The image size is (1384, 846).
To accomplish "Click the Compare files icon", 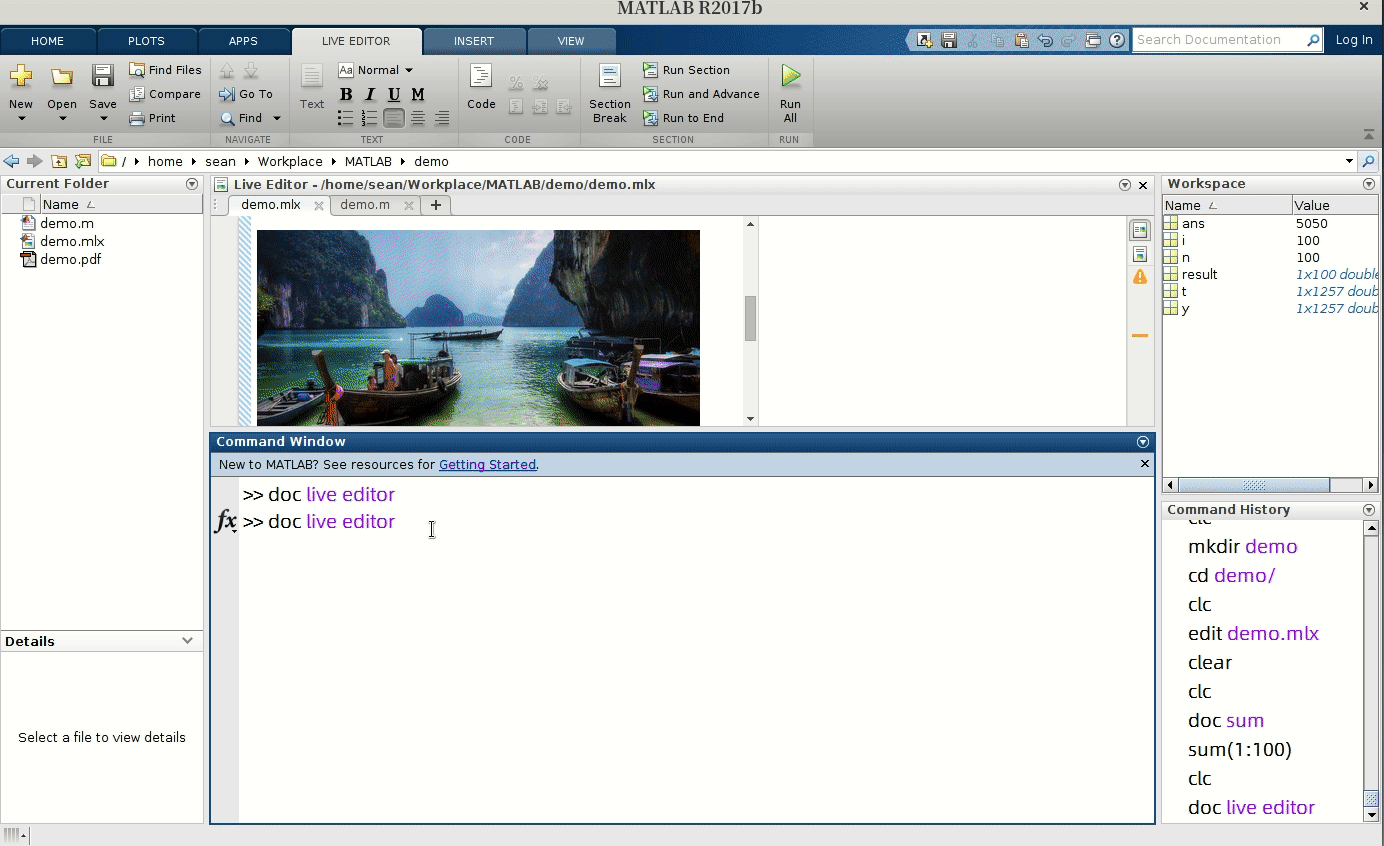I will point(137,94).
